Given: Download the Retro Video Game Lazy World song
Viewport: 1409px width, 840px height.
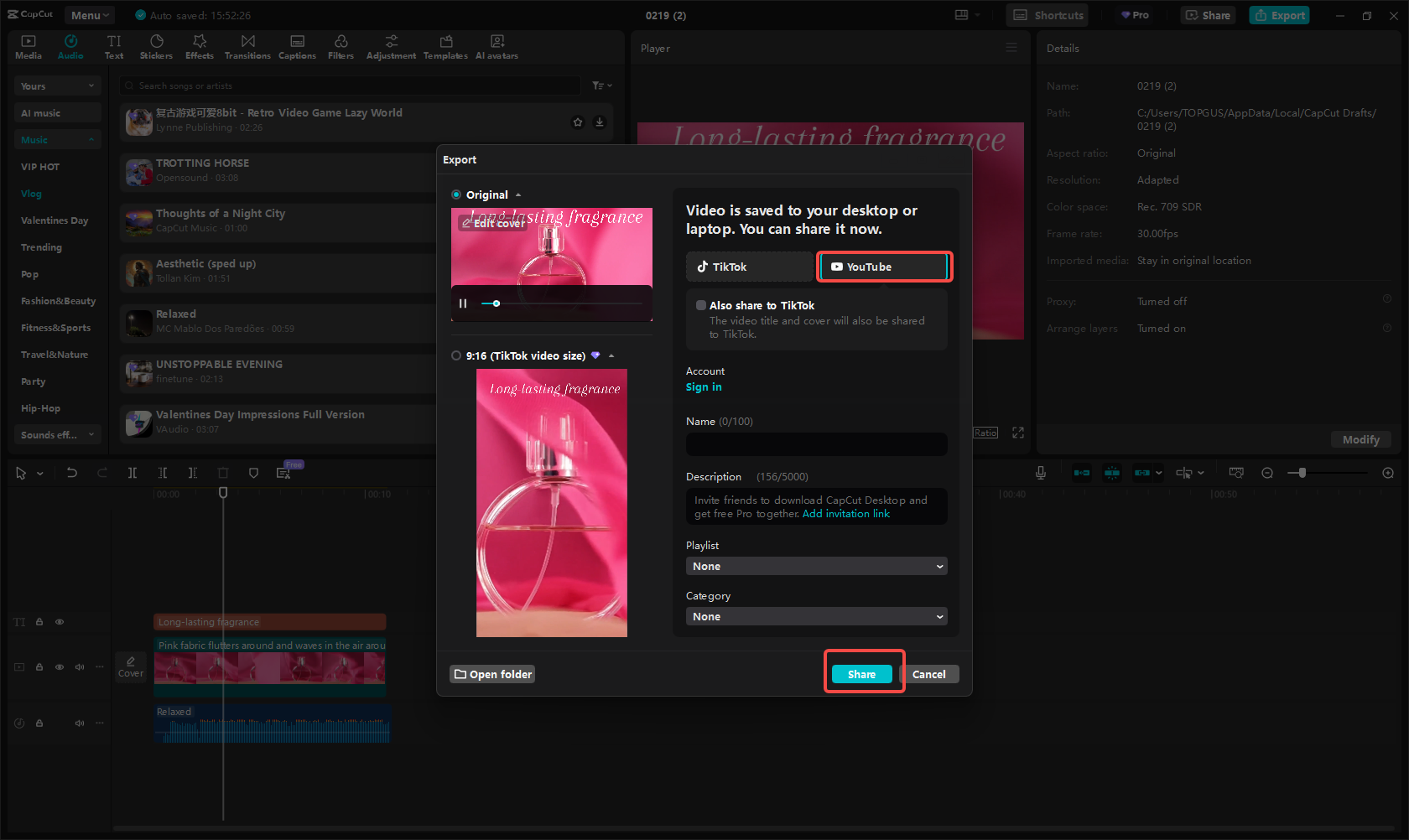Looking at the screenshot, I should coord(600,122).
